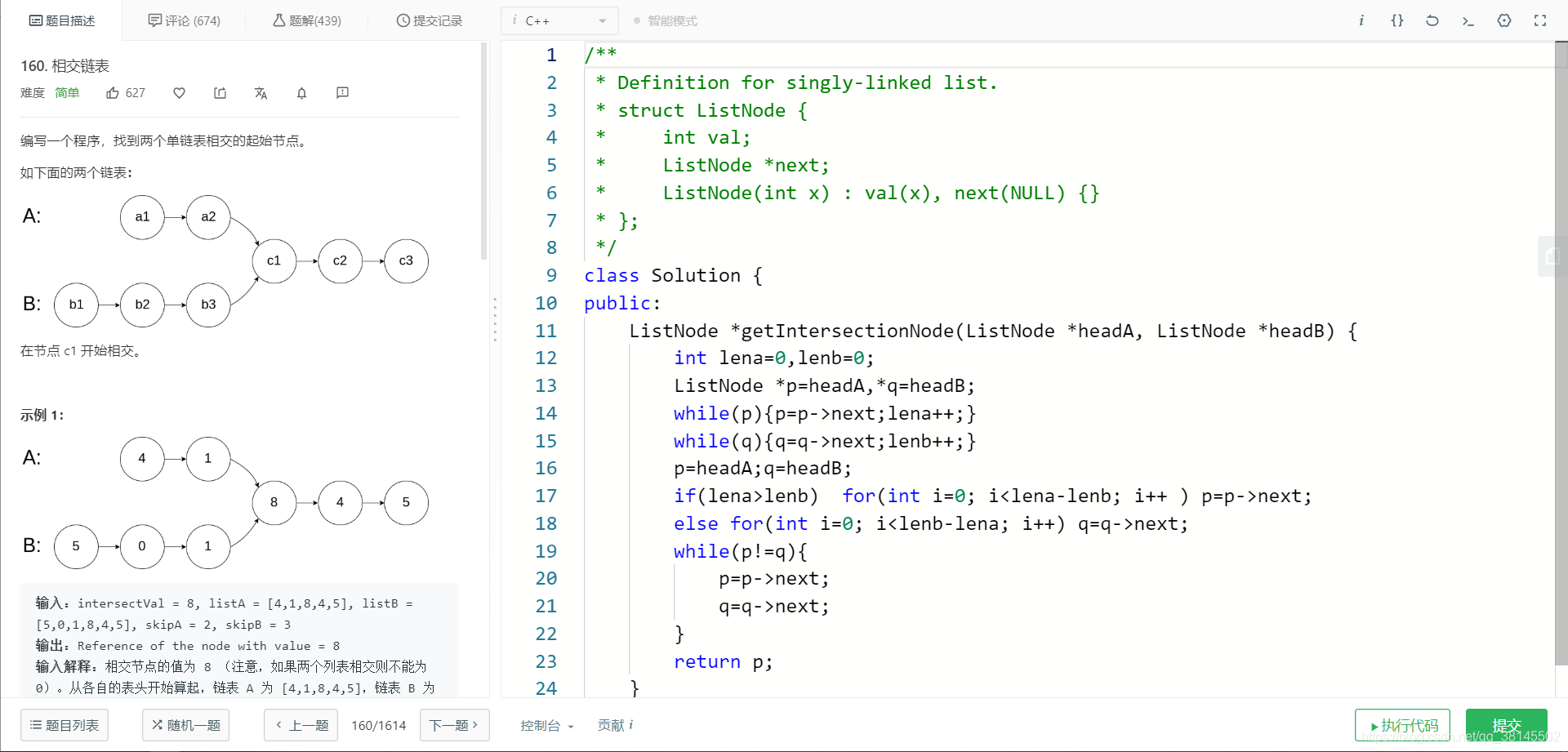
Task: Pick a random problem 随机一题
Action: 186,725
